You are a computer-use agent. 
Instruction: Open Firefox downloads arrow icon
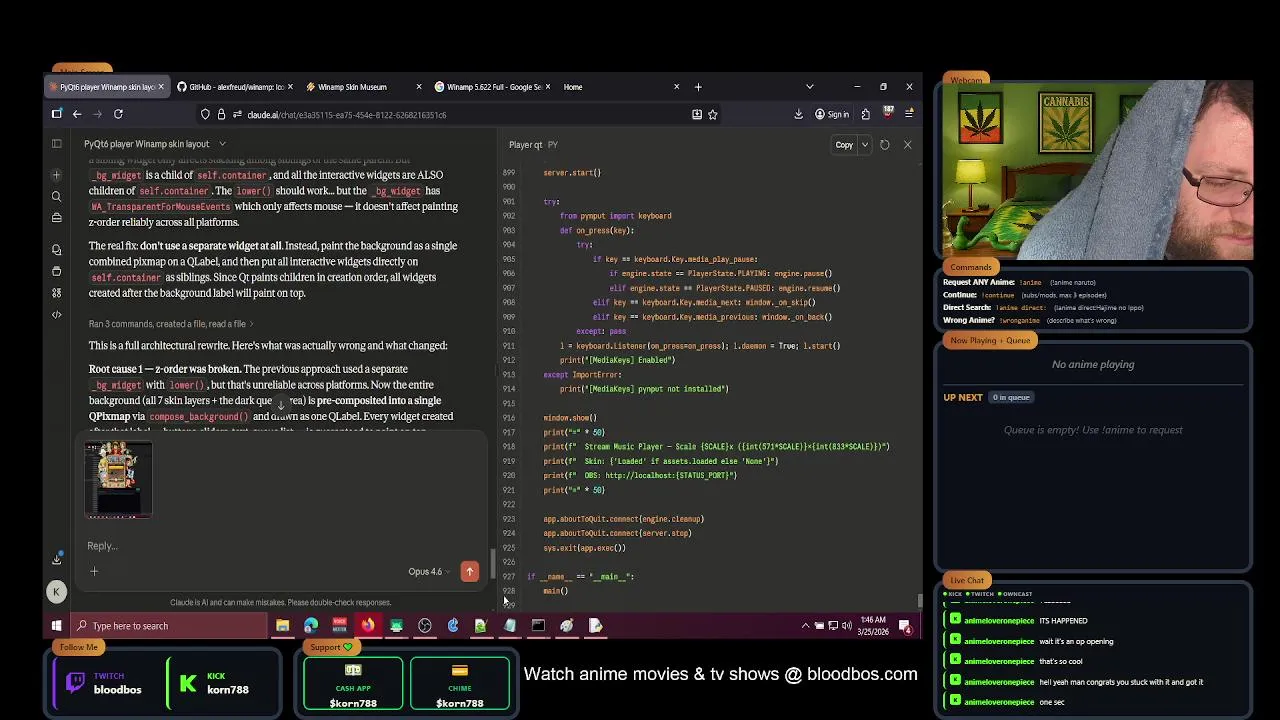[798, 114]
